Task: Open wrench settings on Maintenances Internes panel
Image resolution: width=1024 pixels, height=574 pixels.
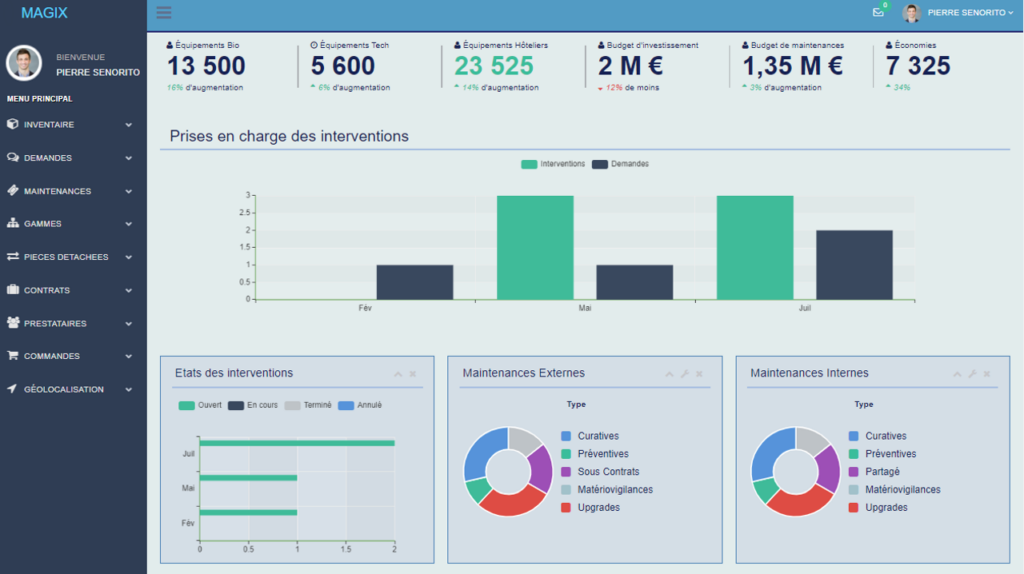Action: tap(972, 374)
